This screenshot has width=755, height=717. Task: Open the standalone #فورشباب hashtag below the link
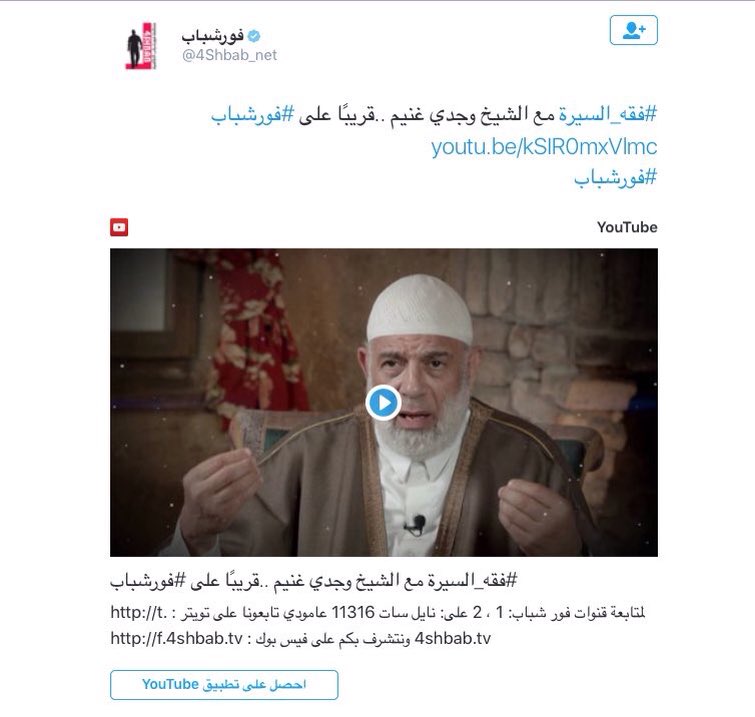615,178
